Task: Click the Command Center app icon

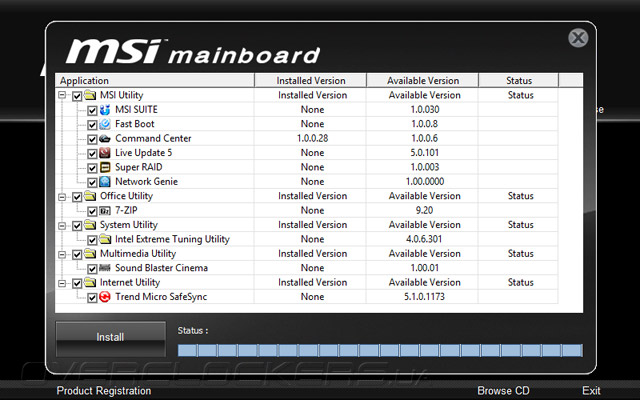Action: point(105,139)
